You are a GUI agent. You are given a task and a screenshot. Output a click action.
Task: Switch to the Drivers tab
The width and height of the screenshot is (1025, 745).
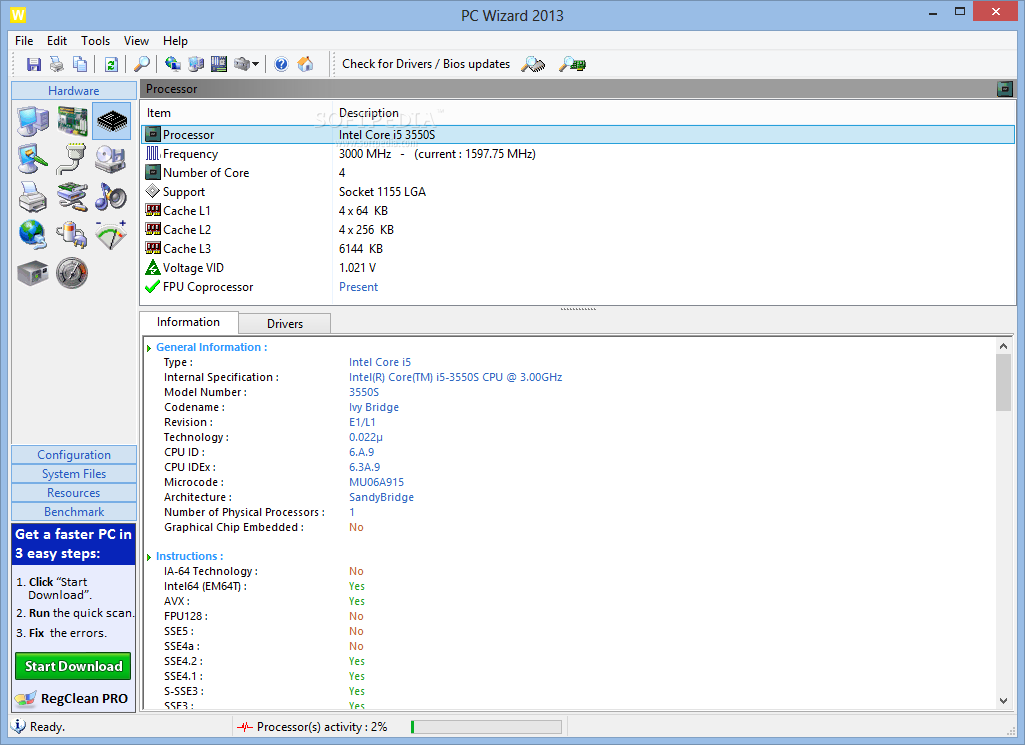(284, 323)
